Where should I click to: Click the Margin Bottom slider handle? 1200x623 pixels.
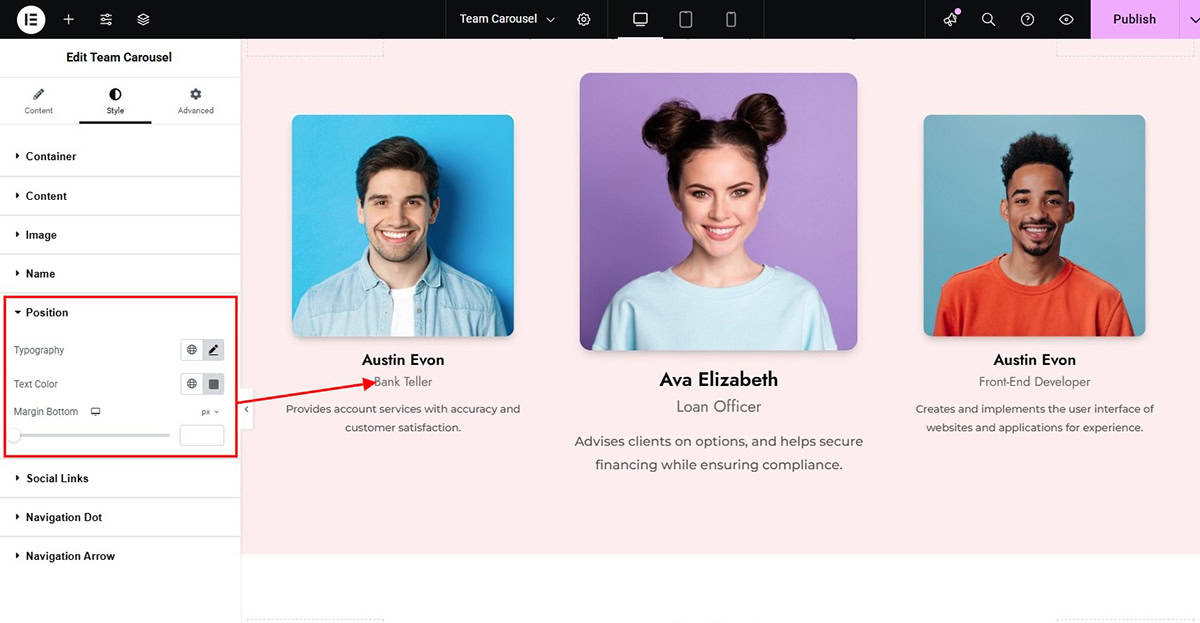(14, 435)
